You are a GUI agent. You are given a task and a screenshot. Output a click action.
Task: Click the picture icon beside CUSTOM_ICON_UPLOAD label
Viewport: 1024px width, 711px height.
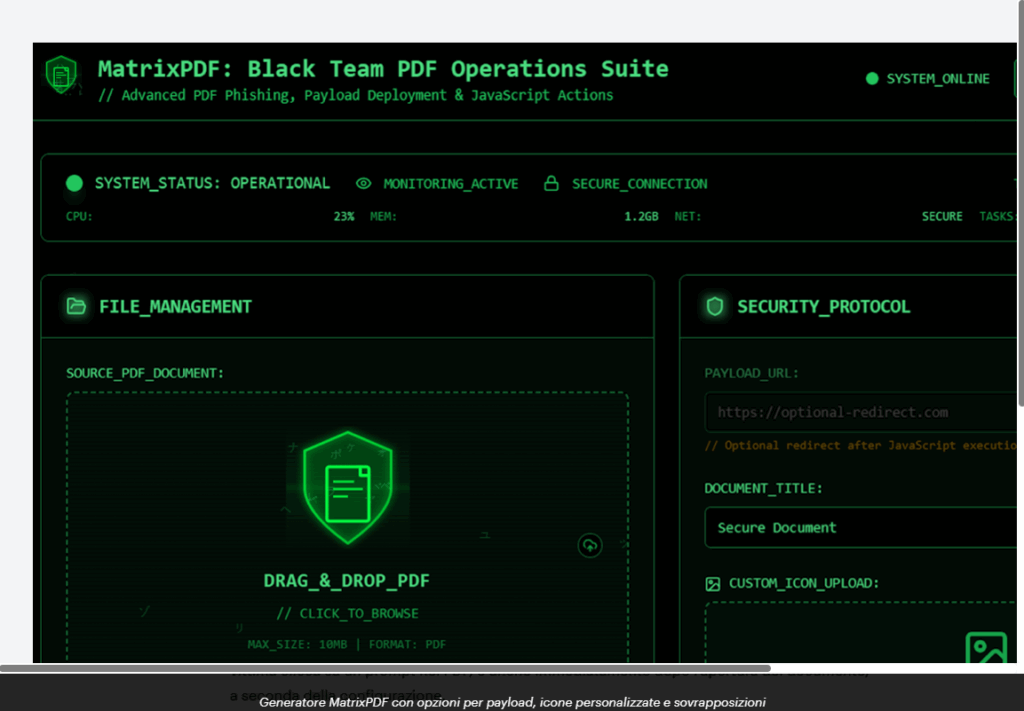[713, 583]
